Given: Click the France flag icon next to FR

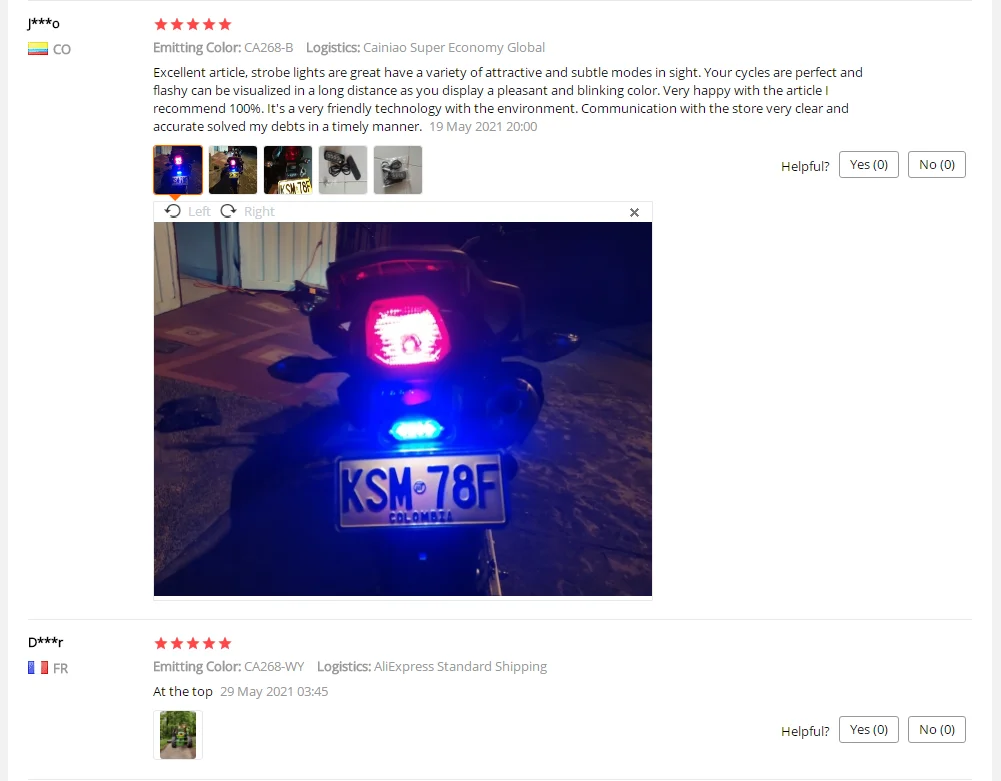Looking at the screenshot, I should coord(38,668).
